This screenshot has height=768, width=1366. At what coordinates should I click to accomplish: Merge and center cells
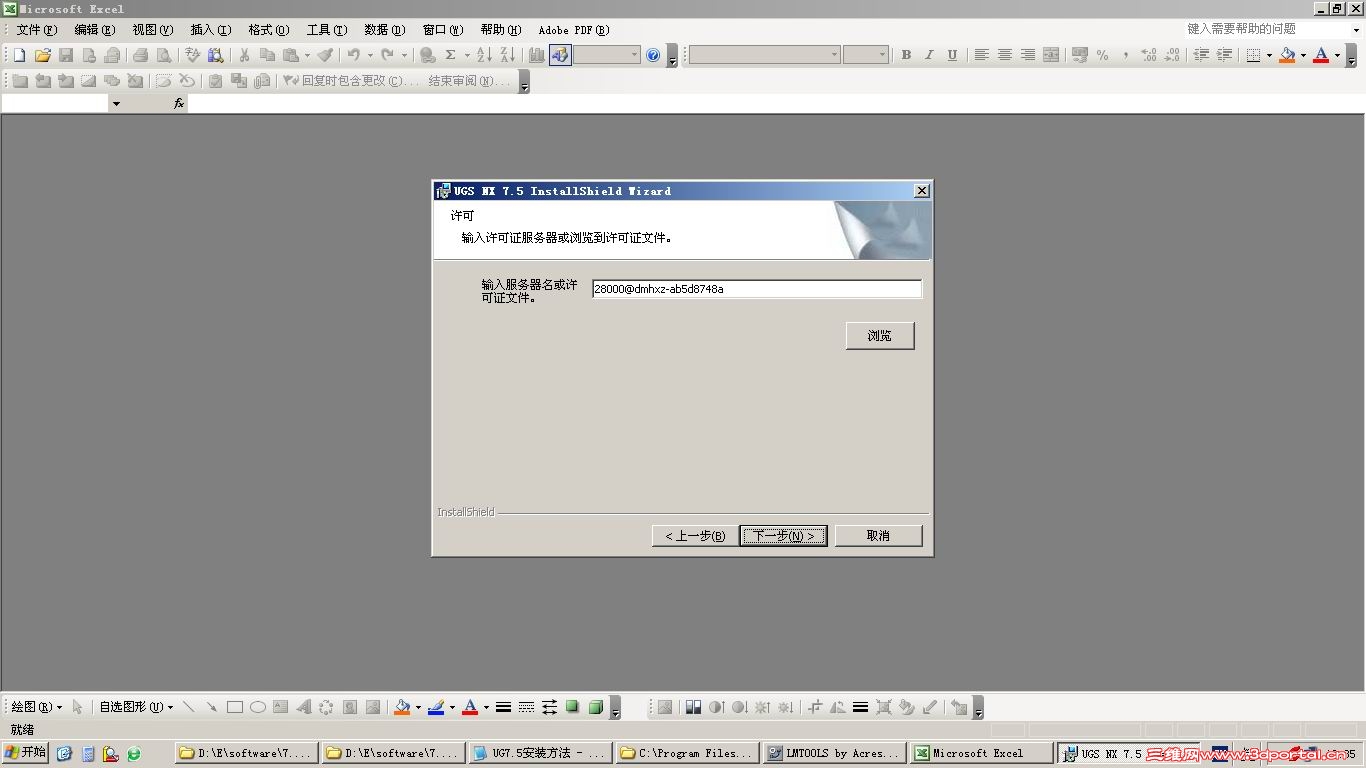(x=1050, y=55)
